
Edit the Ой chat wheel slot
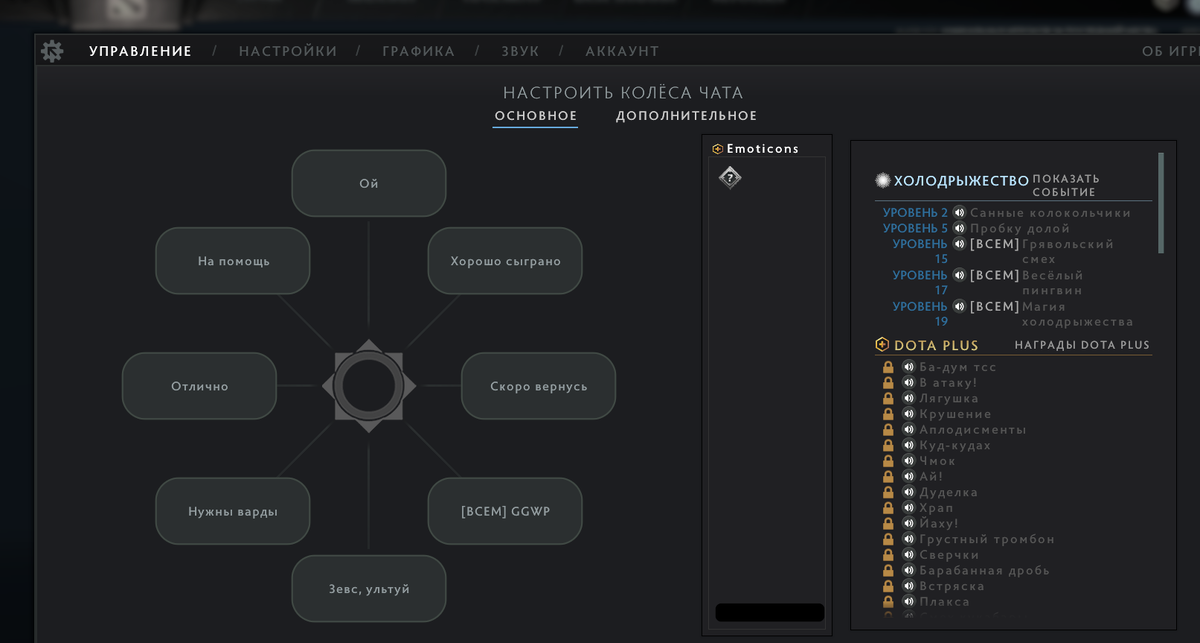tap(368, 183)
